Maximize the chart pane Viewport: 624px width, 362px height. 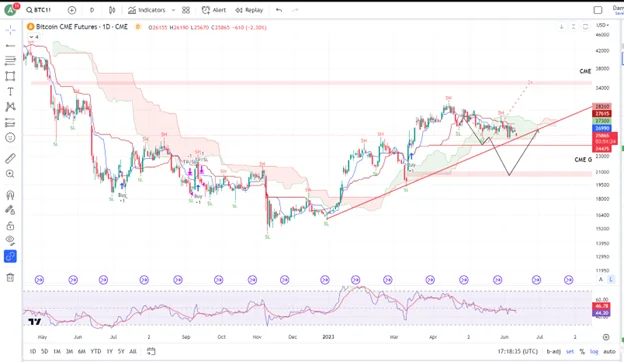pyautogui.click(x=585, y=27)
